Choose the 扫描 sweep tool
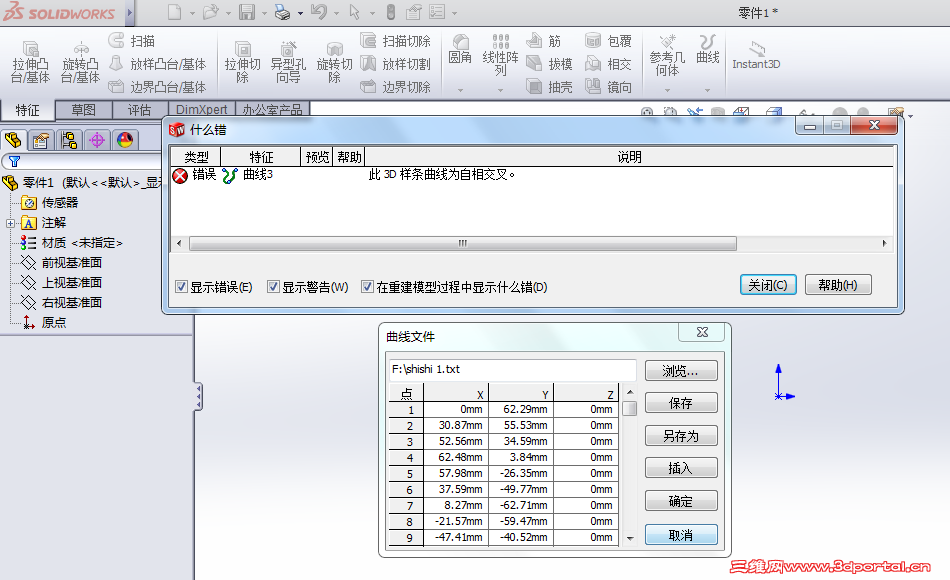Viewport: 950px width, 580px height. coord(132,41)
